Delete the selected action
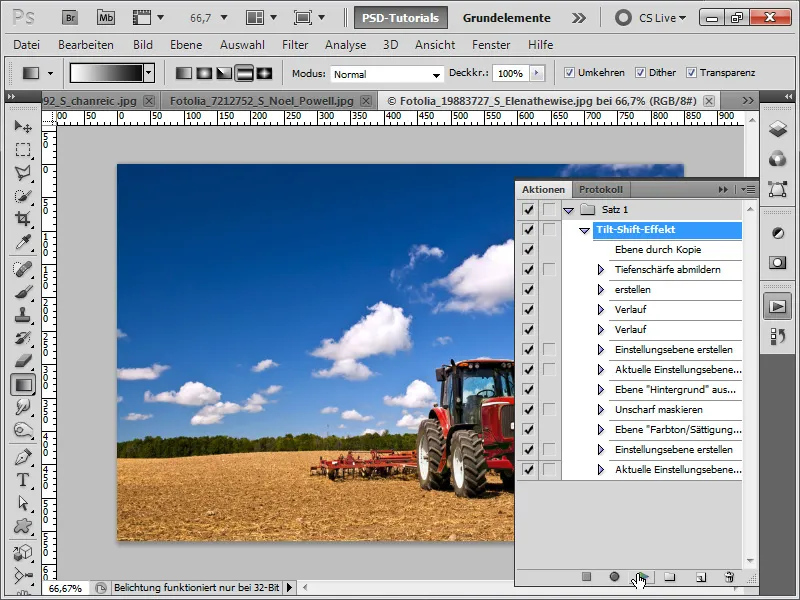 [x=729, y=577]
